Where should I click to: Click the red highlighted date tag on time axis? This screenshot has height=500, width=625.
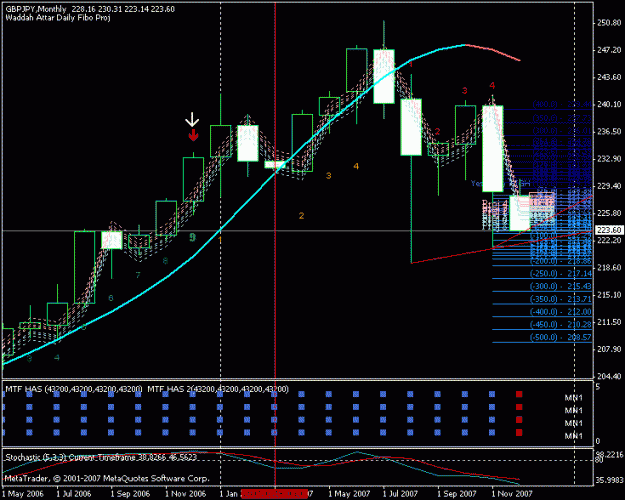click(x=274, y=494)
